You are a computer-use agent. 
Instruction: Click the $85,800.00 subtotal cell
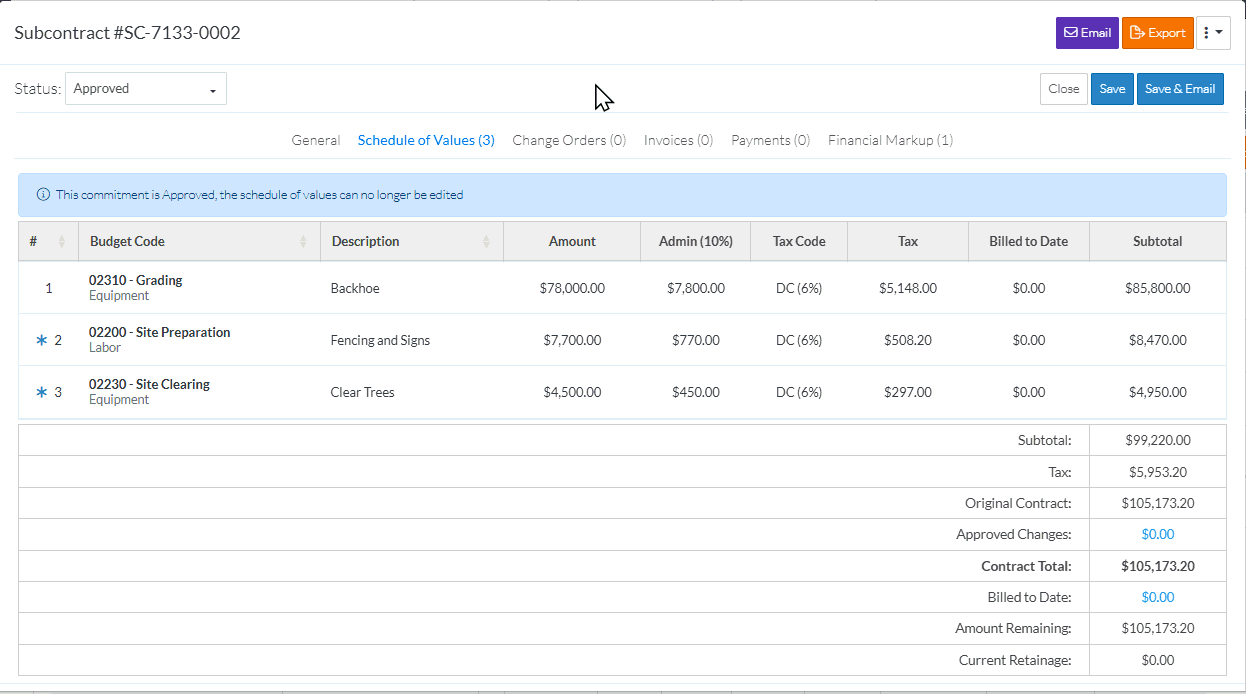(x=1158, y=289)
